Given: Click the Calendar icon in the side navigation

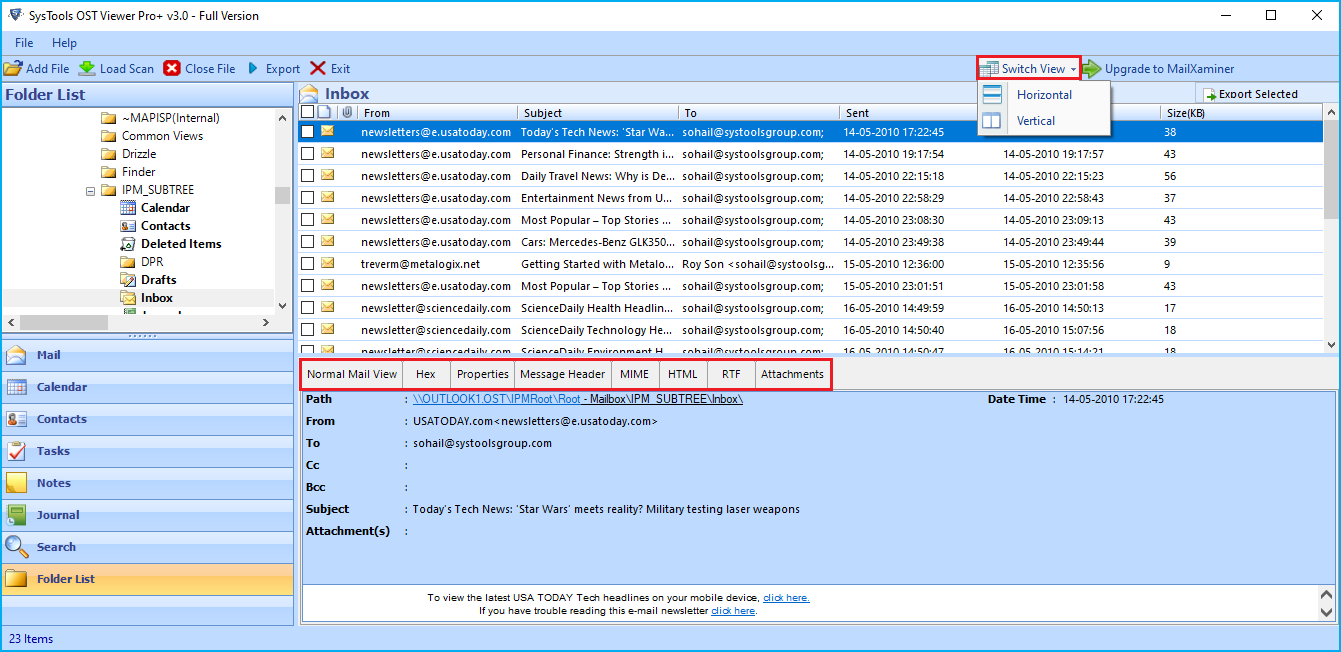Looking at the screenshot, I should (x=17, y=387).
